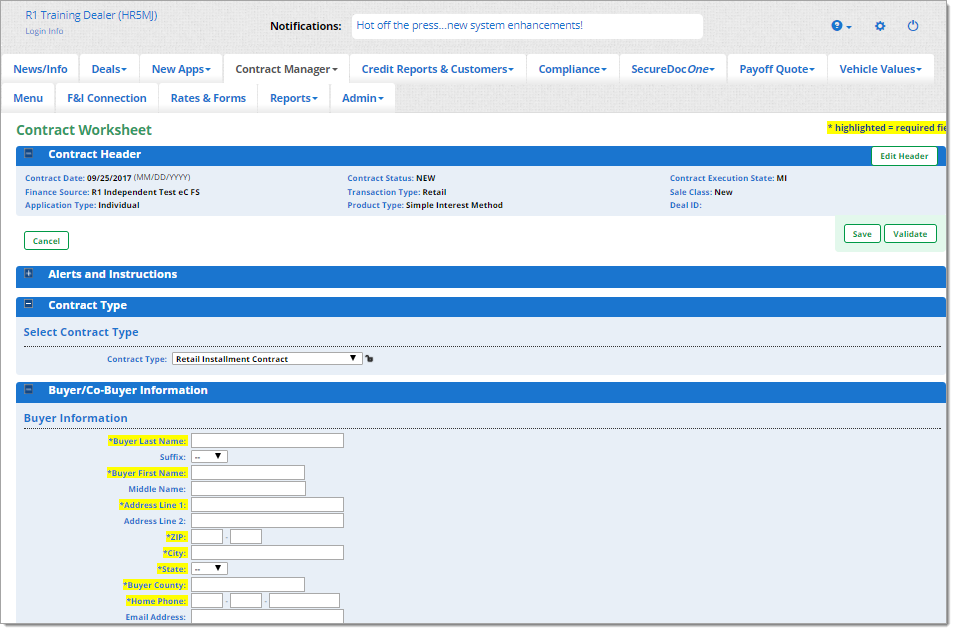Click the Home Phone last digits field

(304, 601)
